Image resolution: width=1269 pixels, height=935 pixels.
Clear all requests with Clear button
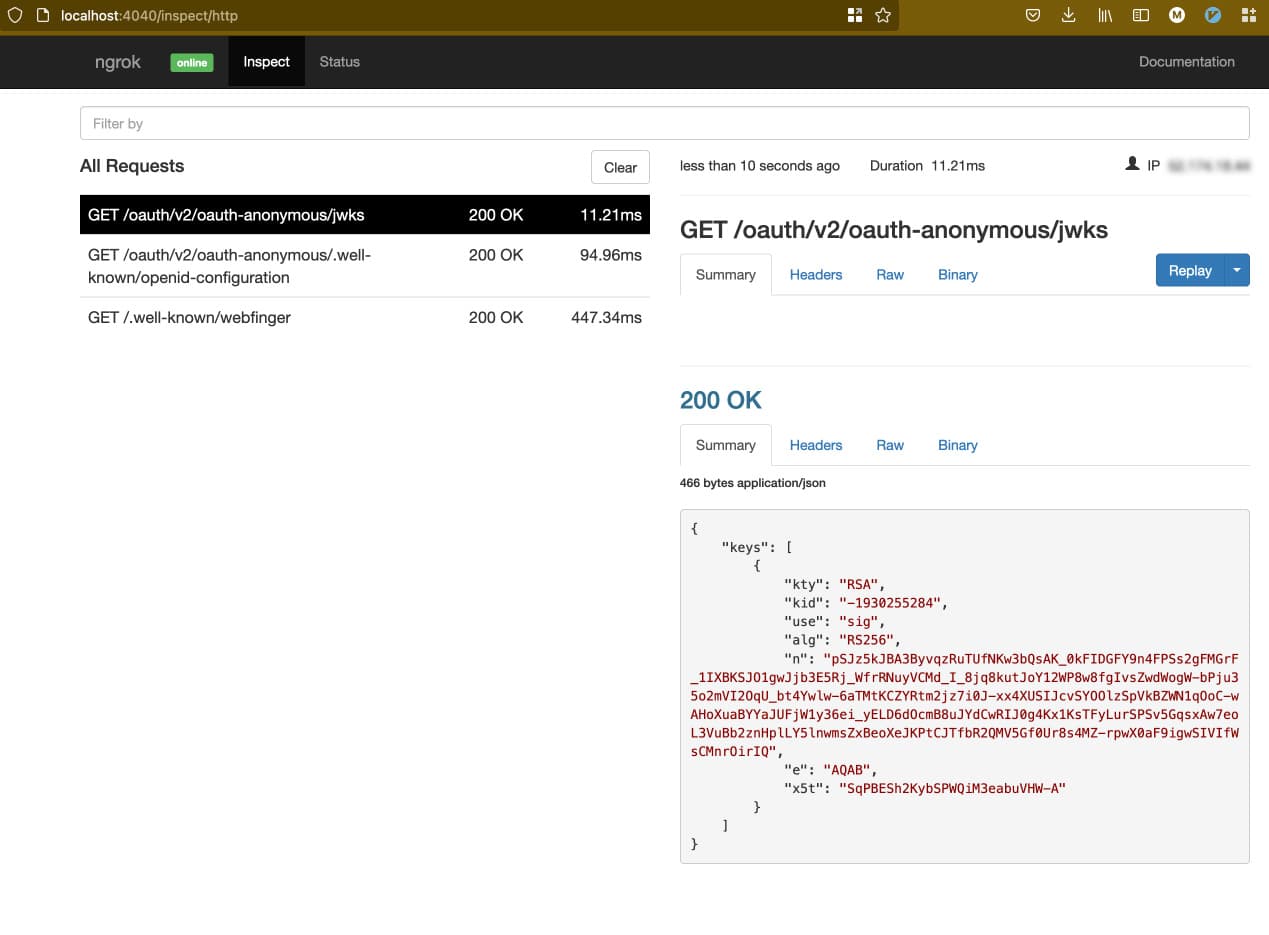click(x=620, y=167)
